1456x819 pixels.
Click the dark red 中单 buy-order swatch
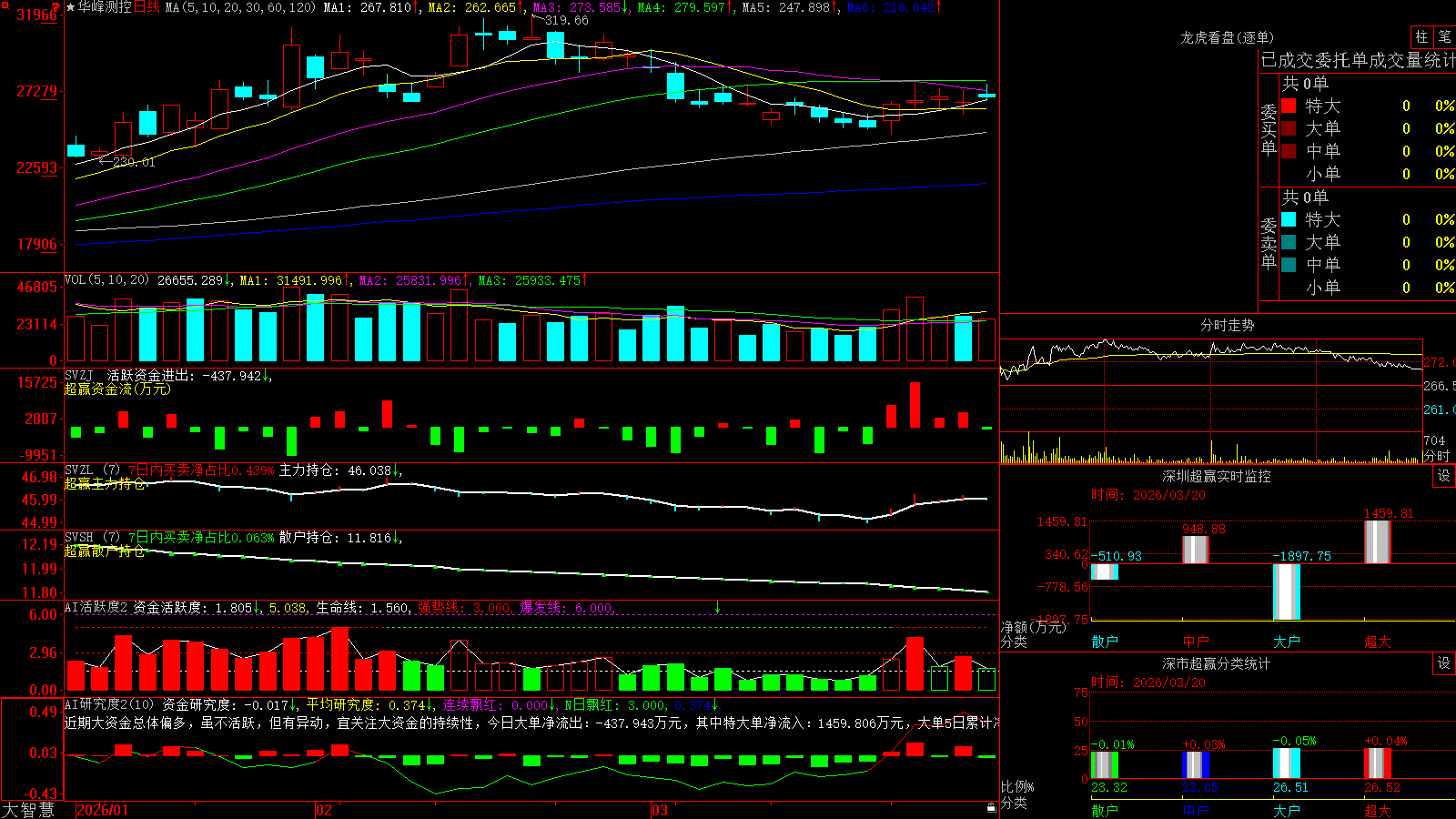point(1289,151)
